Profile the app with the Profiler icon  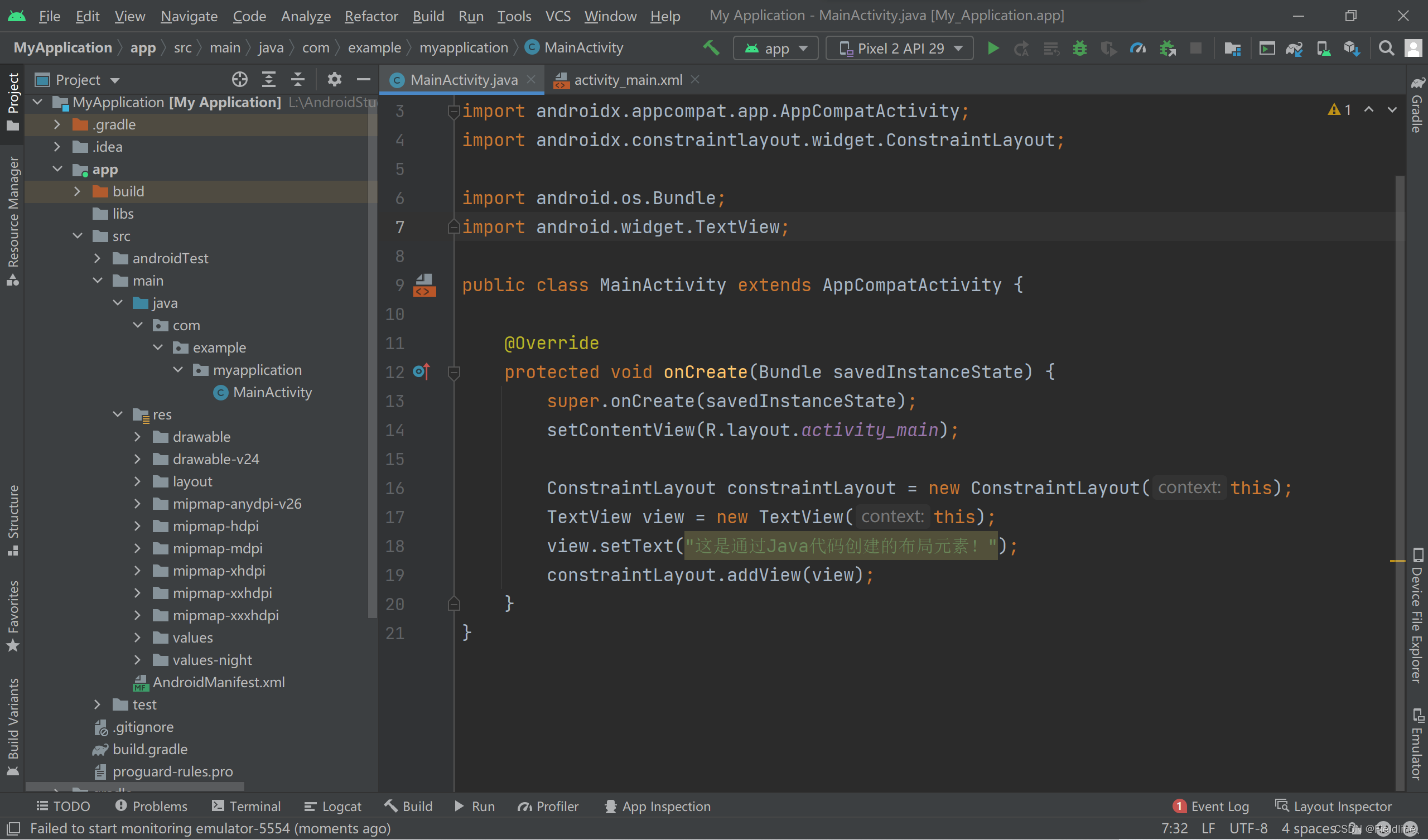1137,47
